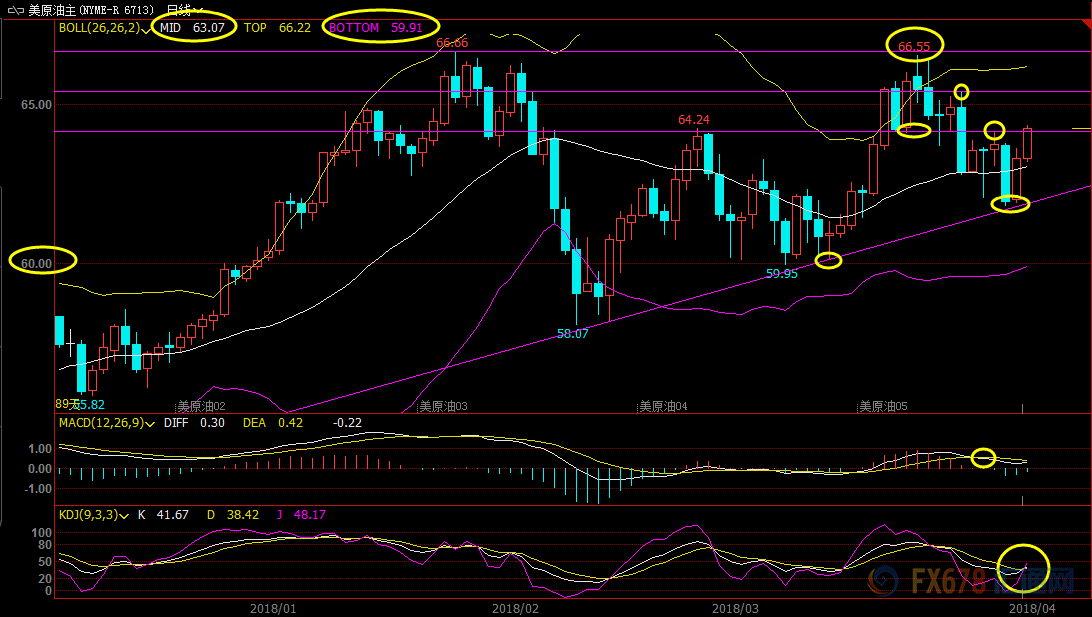Select the 美原油04 contract marker

click(662, 407)
